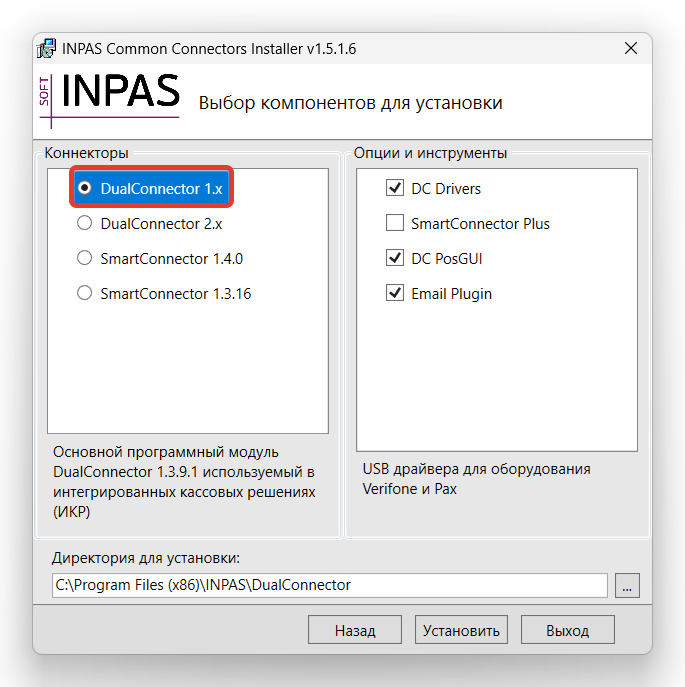This screenshot has height=687, width=685.
Task: Click the DC Drivers label text
Action: tap(446, 188)
